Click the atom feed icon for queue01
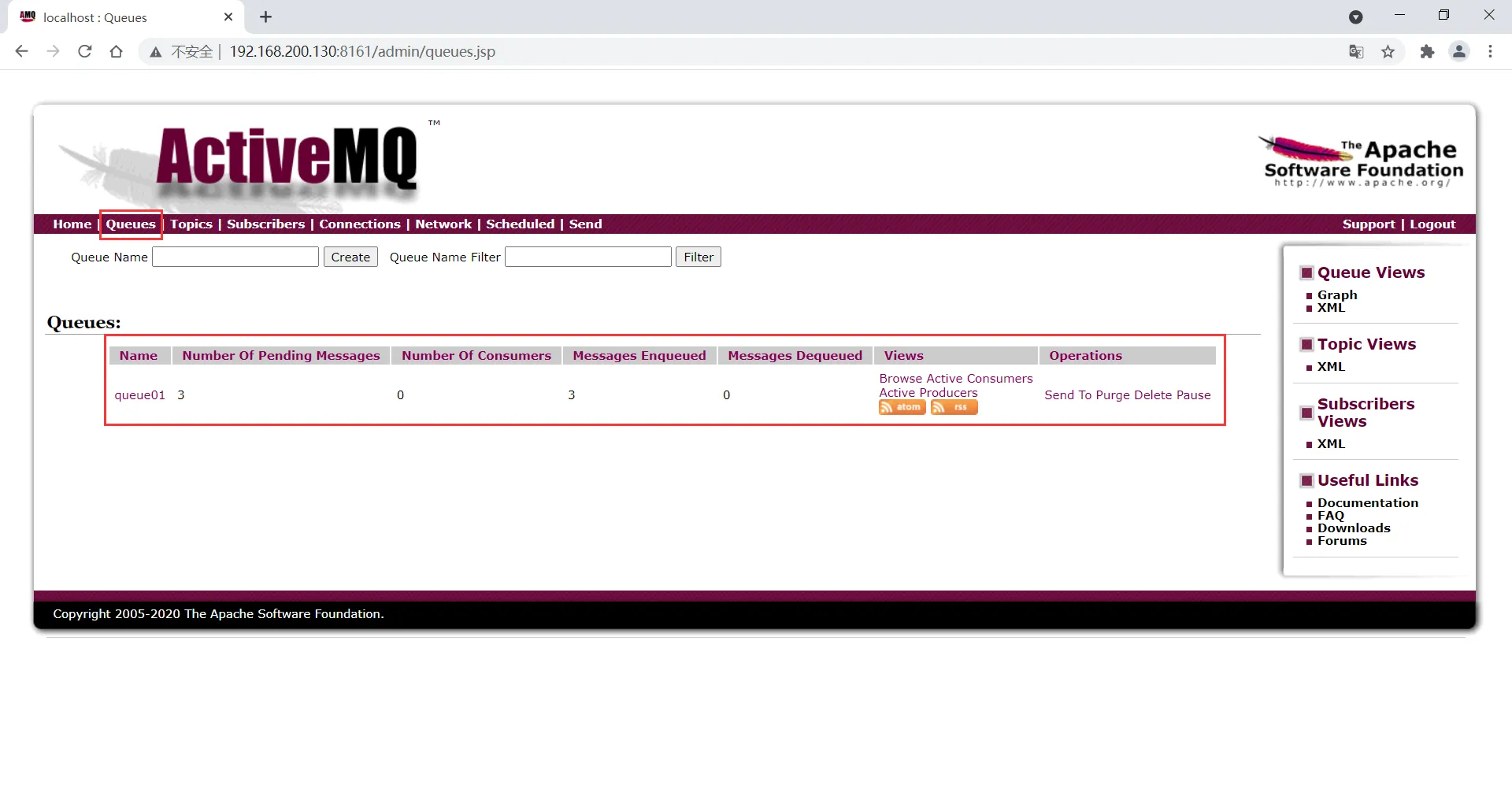The image size is (1512, 811). (x=902, y=407)
